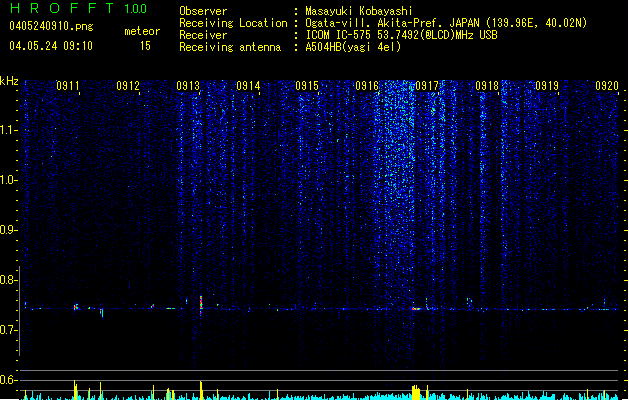
Task: Click the Observer label
Action: tap(203, 11)
